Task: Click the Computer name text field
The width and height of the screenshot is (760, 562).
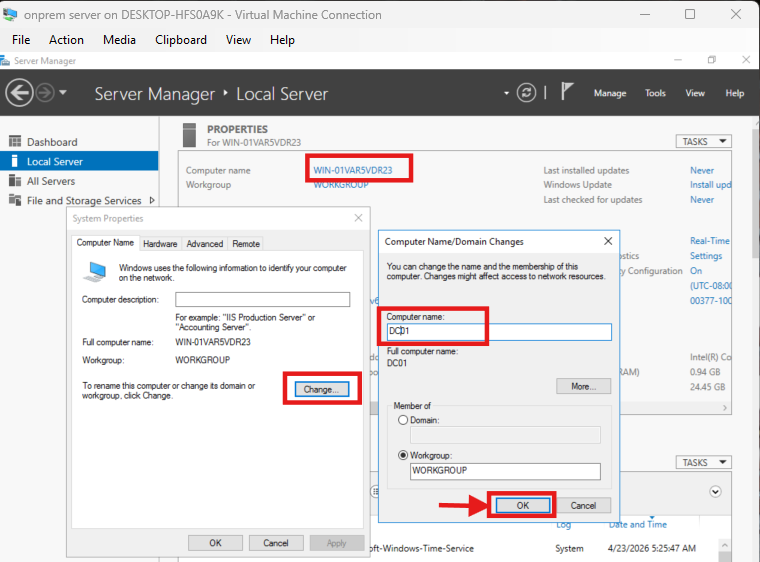Action: point(498,332)
